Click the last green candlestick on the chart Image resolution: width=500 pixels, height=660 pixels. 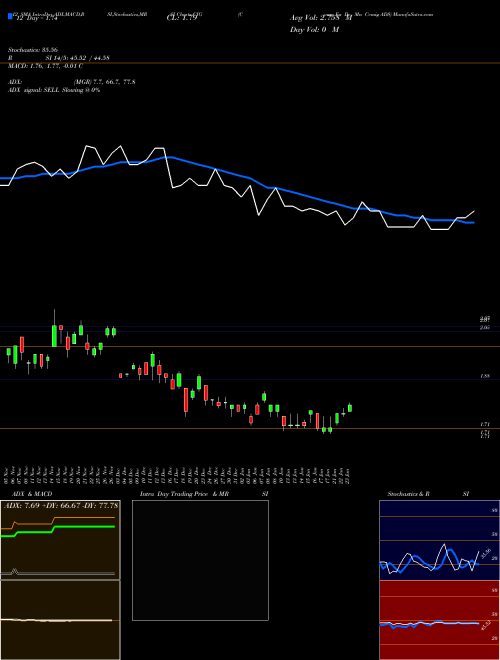tap(350, 408)
